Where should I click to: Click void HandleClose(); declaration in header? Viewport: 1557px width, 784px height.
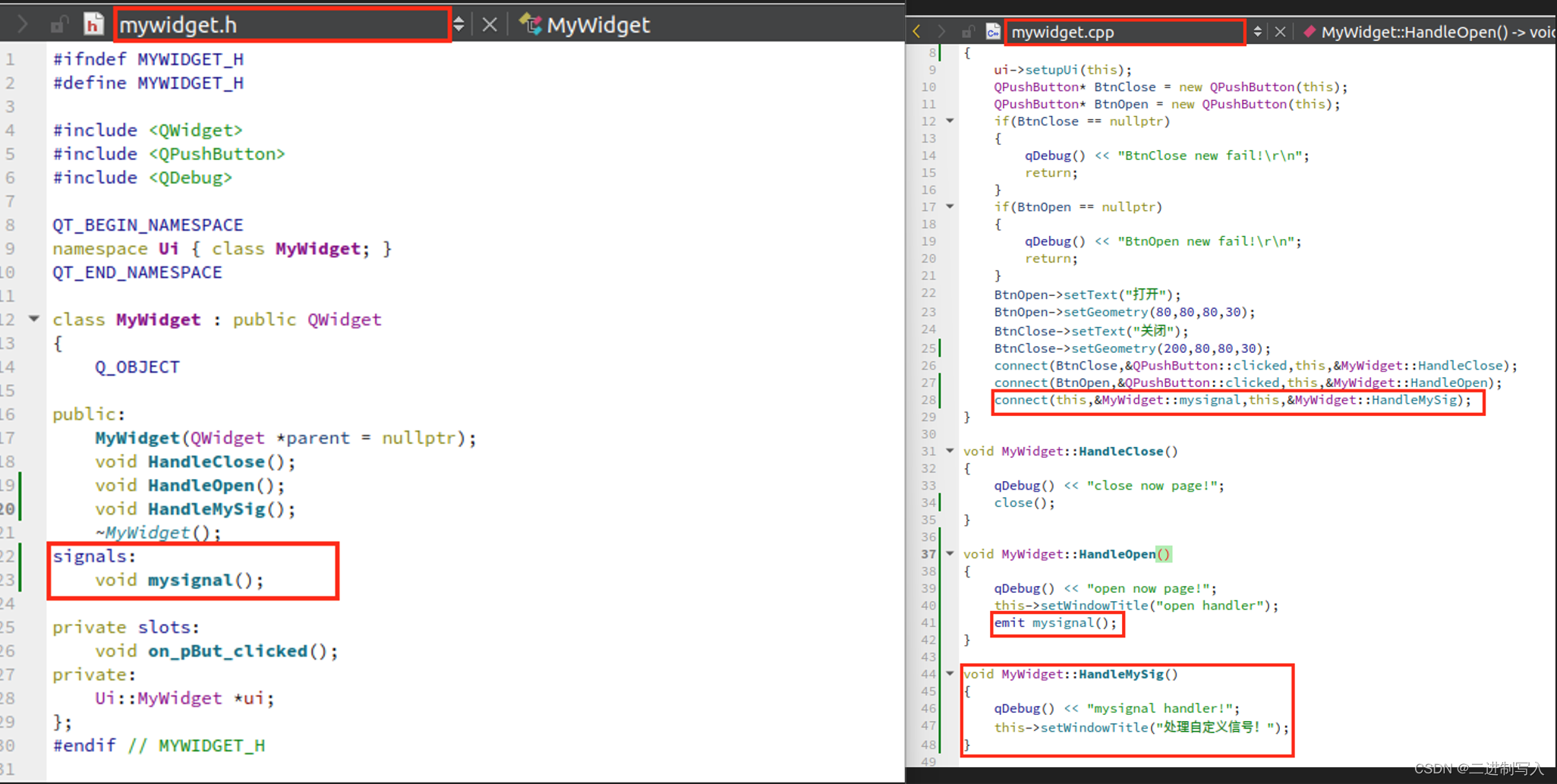click(x=195, y=461)
